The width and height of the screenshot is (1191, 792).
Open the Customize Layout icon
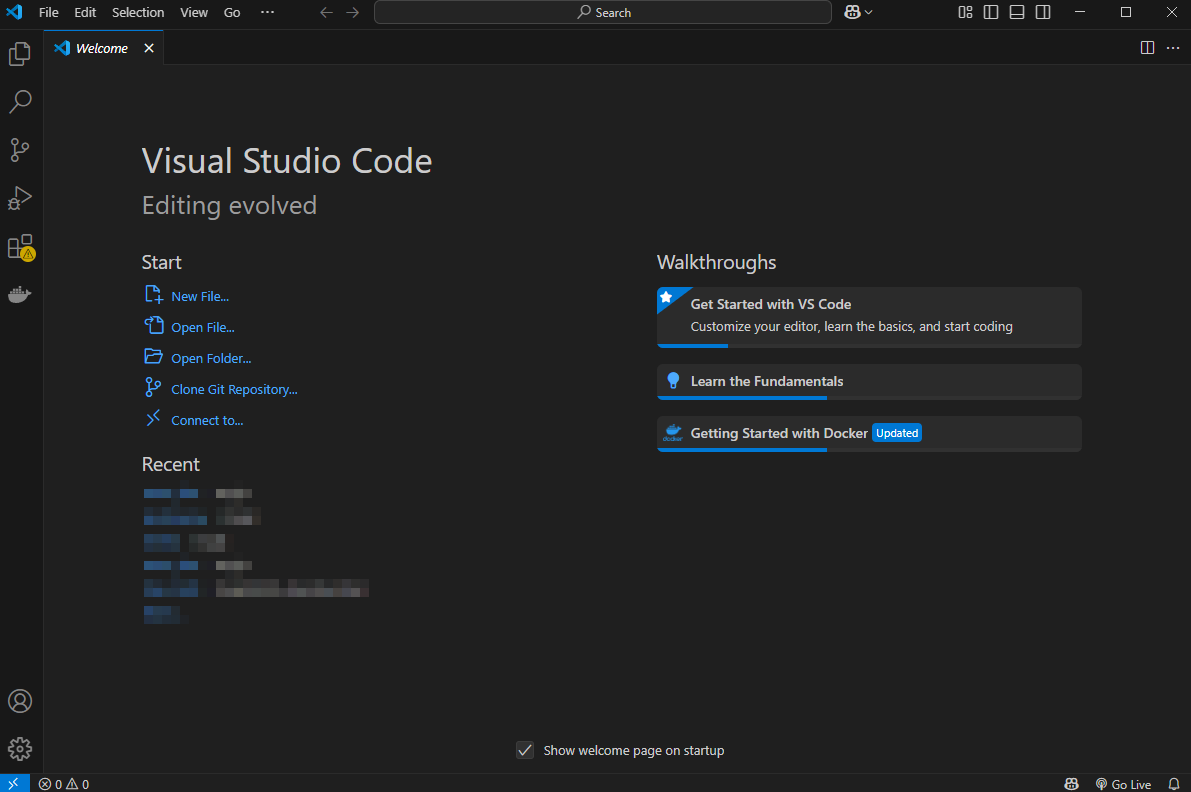click(x=965, y=12)
